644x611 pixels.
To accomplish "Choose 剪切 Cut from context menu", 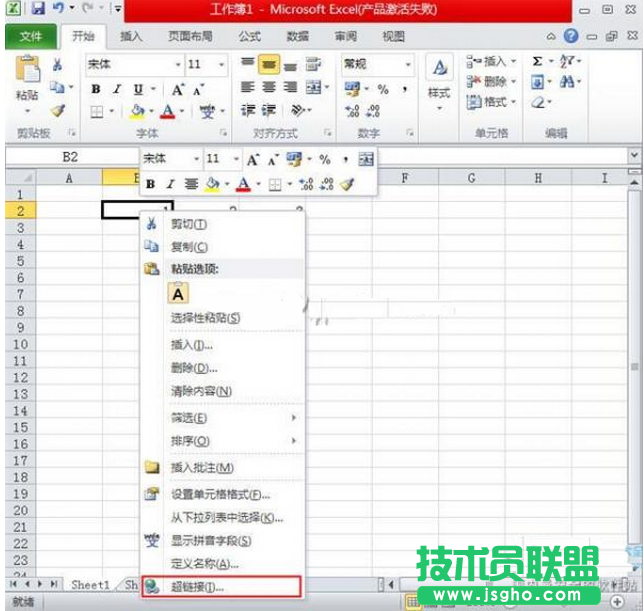I will [222, 224].
